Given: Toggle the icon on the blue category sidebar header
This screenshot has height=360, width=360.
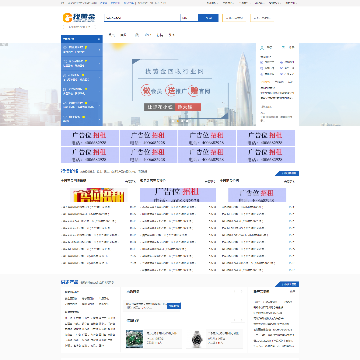Looking at the screenshot, I should [x=99, y=39].
